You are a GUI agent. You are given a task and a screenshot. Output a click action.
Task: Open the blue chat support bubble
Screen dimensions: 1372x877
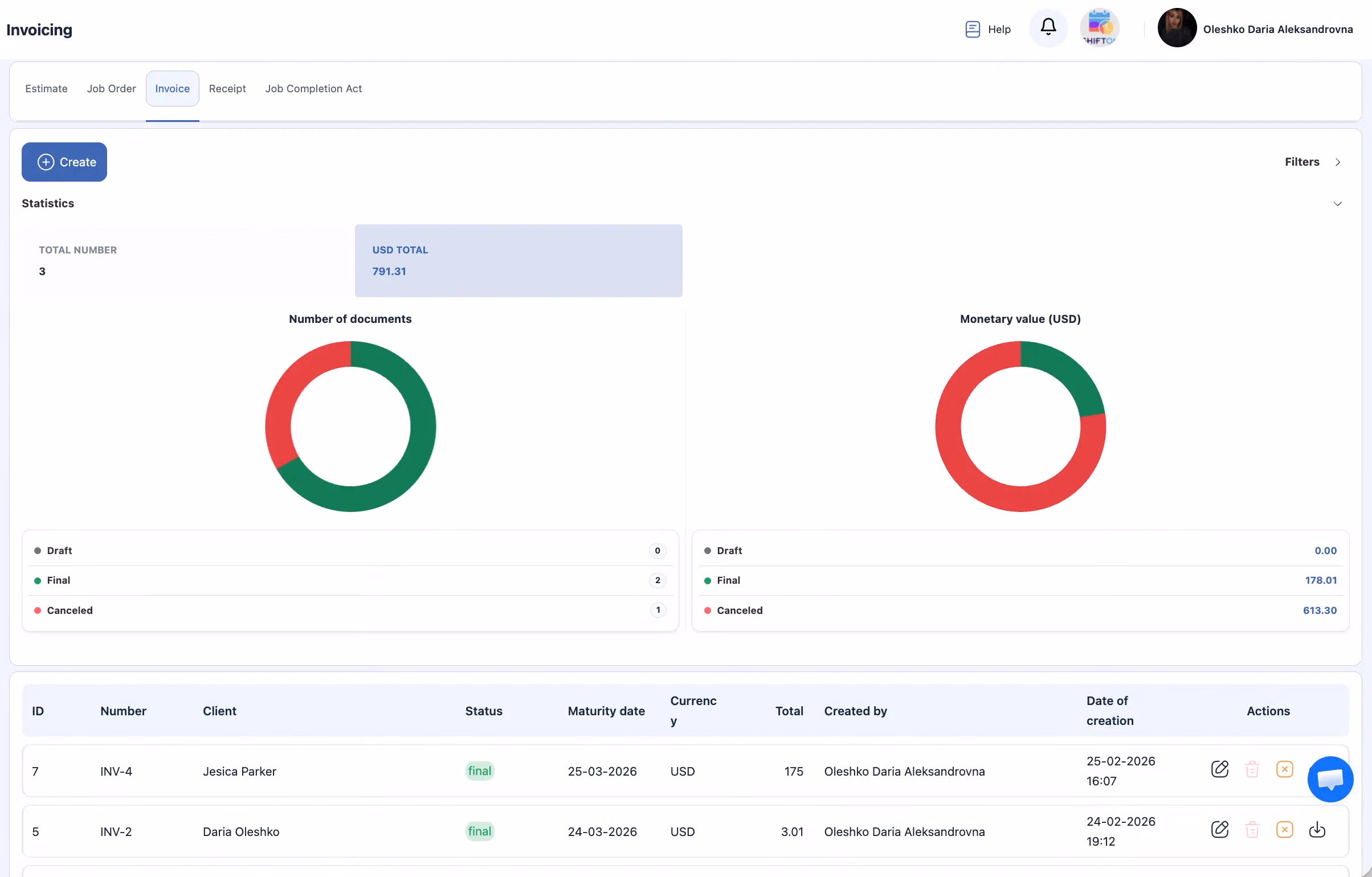click(x=1330, y=779)
